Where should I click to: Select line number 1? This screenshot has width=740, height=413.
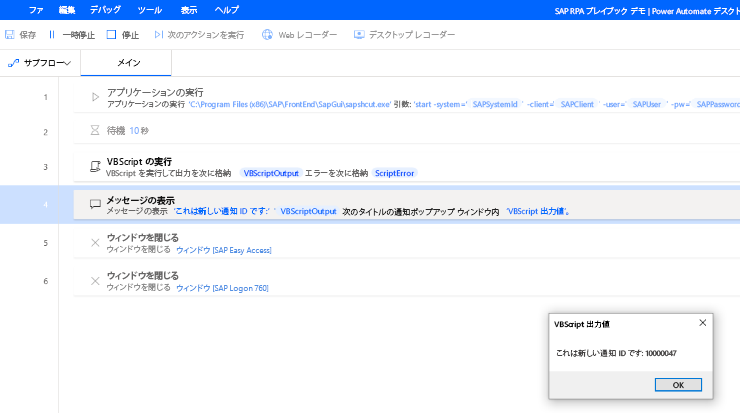46,97
